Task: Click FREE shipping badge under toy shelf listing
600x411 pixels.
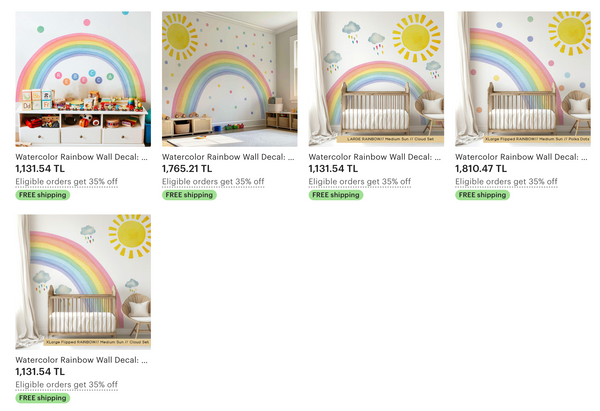Action: point(42,195)
